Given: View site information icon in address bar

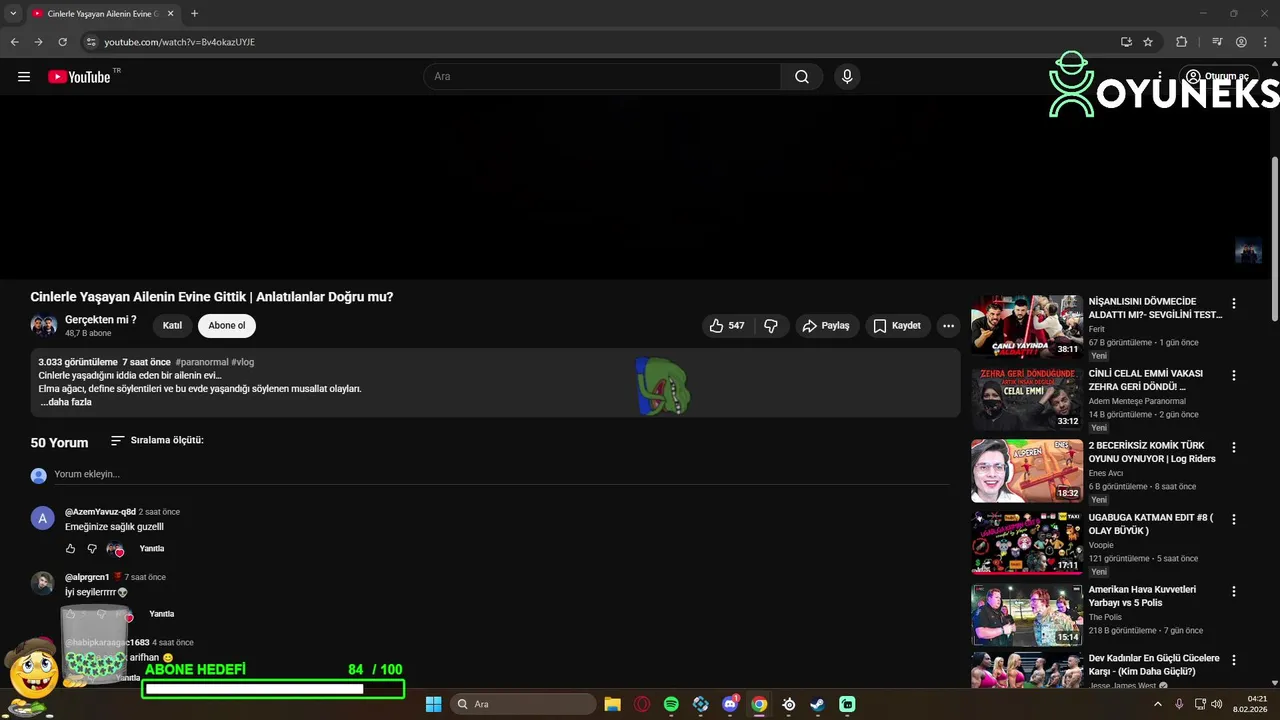Looking at the screenshot, I should tap(90, 42).
